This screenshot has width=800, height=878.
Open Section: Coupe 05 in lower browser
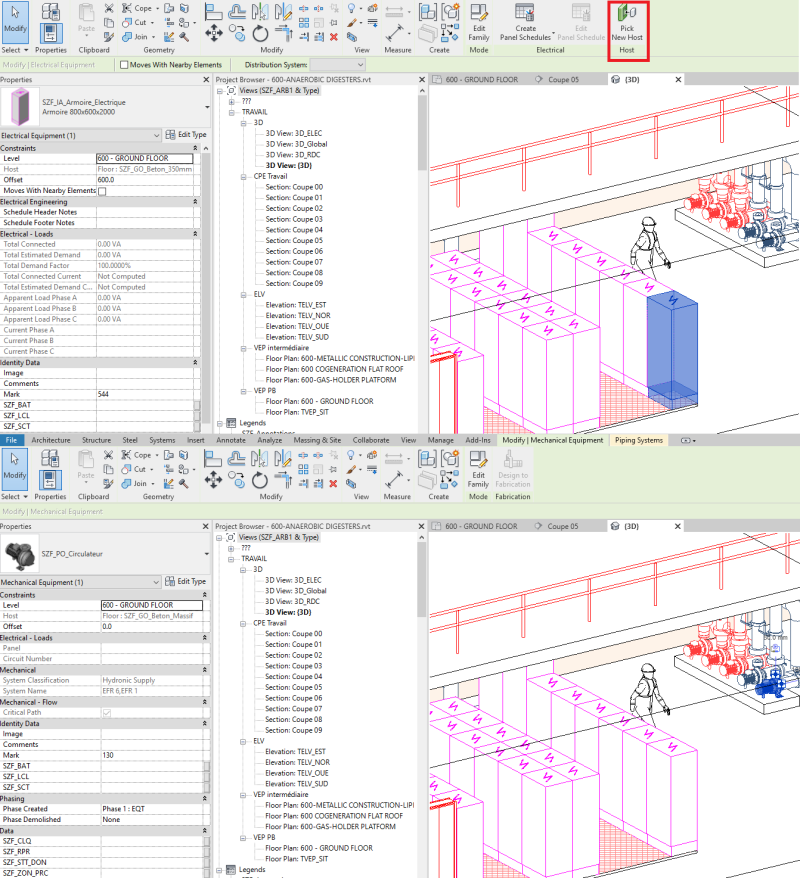coord(293,687)
